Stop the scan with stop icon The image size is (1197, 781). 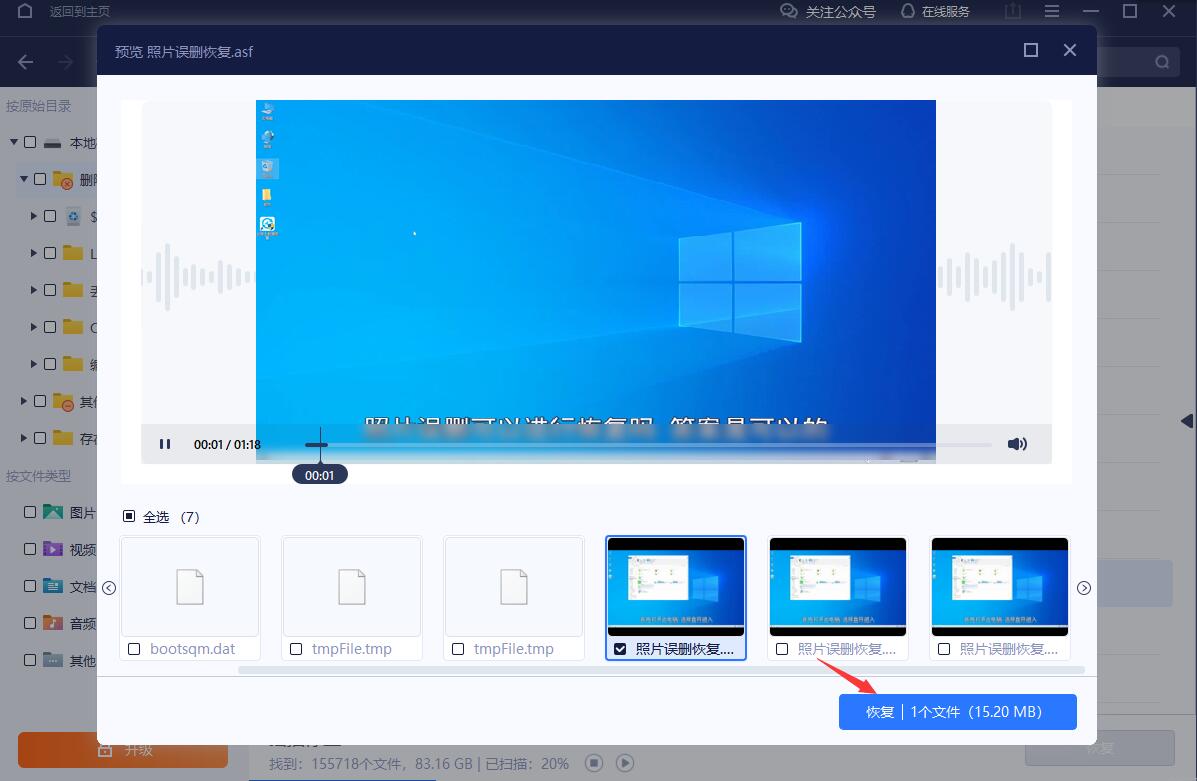[x=594, y=763]
